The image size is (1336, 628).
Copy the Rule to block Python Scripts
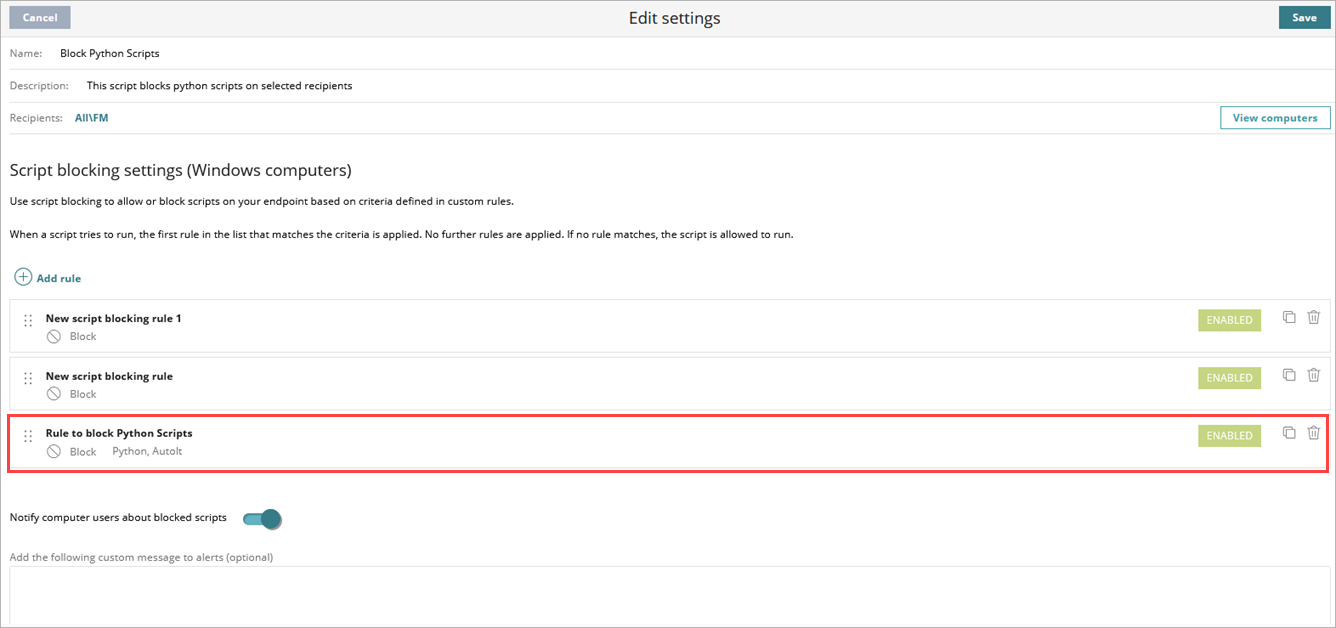click(1289, 432)
